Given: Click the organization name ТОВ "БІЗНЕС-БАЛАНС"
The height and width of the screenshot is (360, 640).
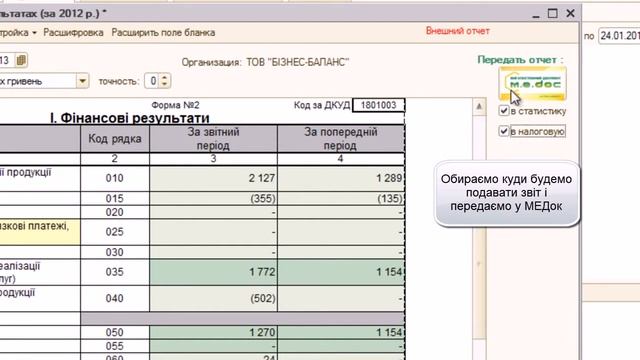Looking at the screenshot, I should tap(298, 62).
